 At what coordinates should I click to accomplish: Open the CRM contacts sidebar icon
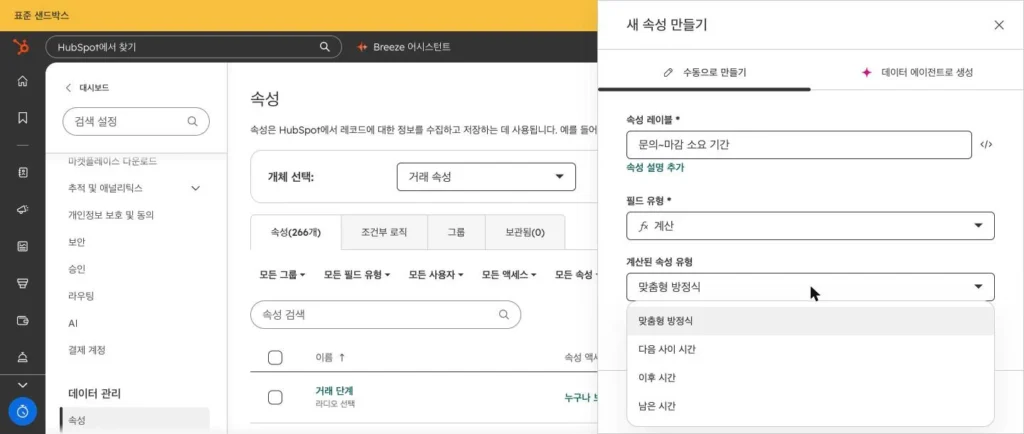point(22,172)
